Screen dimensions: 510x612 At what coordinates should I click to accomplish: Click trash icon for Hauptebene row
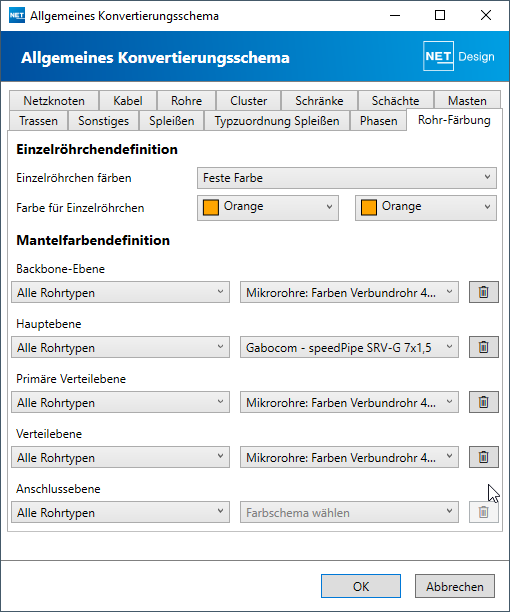[x=483, y=347]
